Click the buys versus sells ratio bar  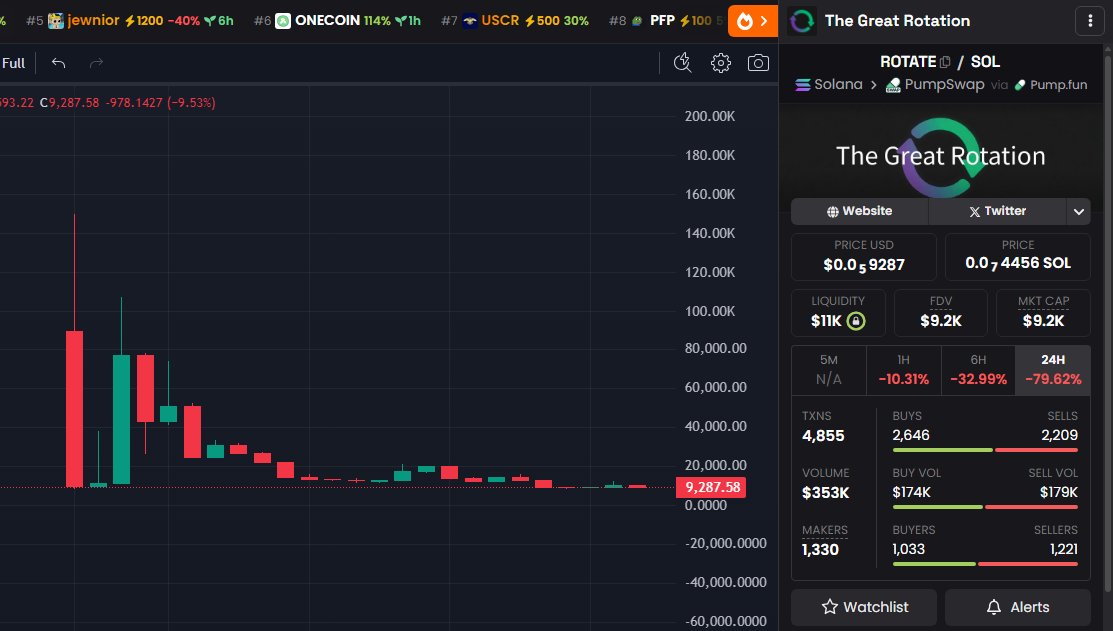985,450
